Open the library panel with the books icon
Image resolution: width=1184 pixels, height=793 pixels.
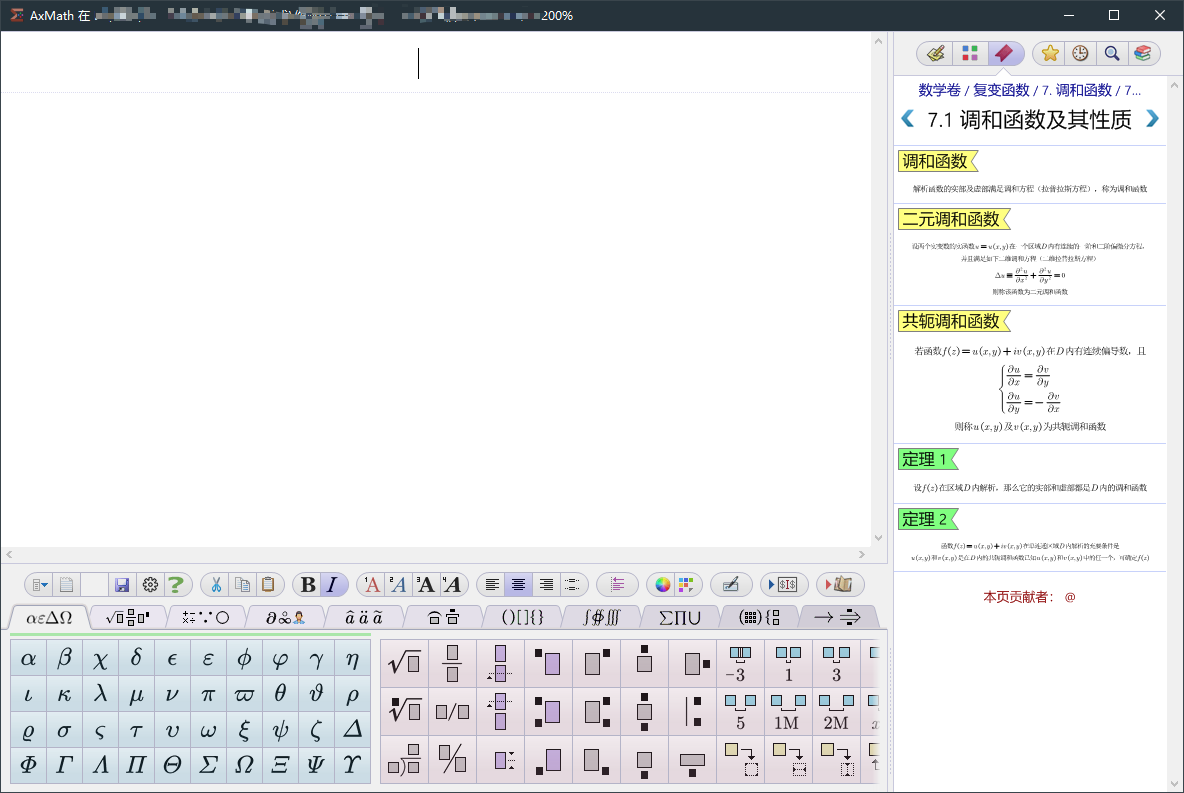coord(1142,53)
